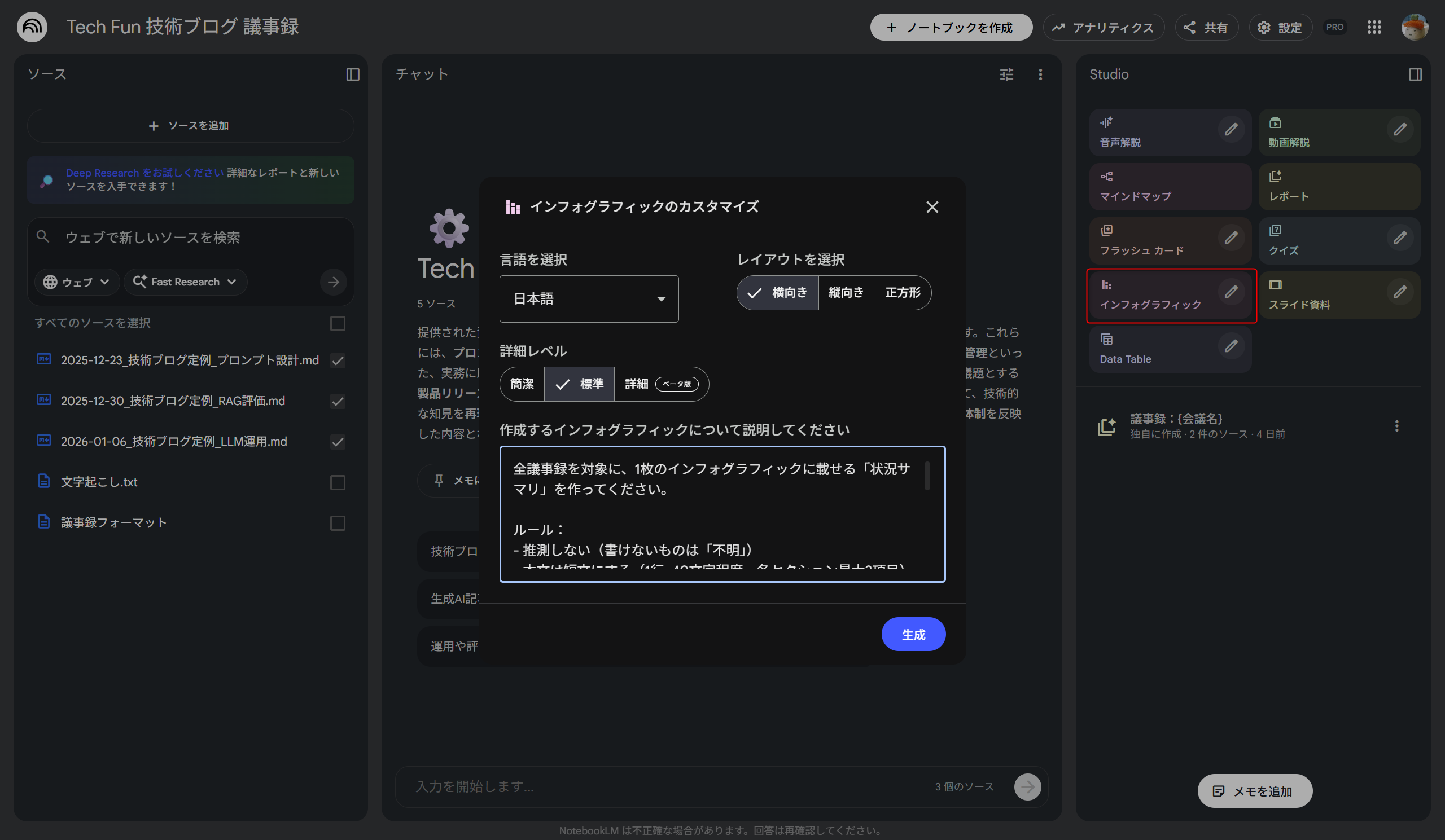The width and height of the screenshot is (1445, 840).
Task: Select the 縦向き layout option
Action: 846,293
